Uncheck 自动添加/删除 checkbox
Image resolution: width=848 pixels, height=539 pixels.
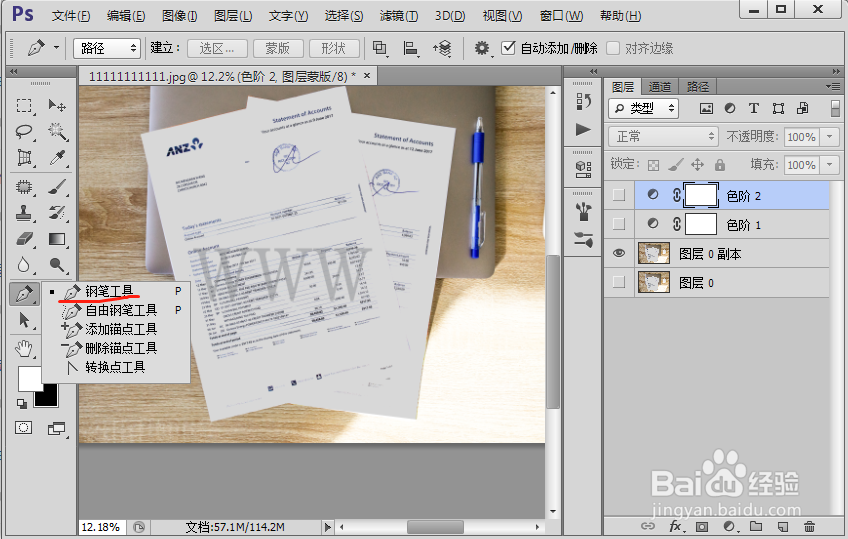508,48
